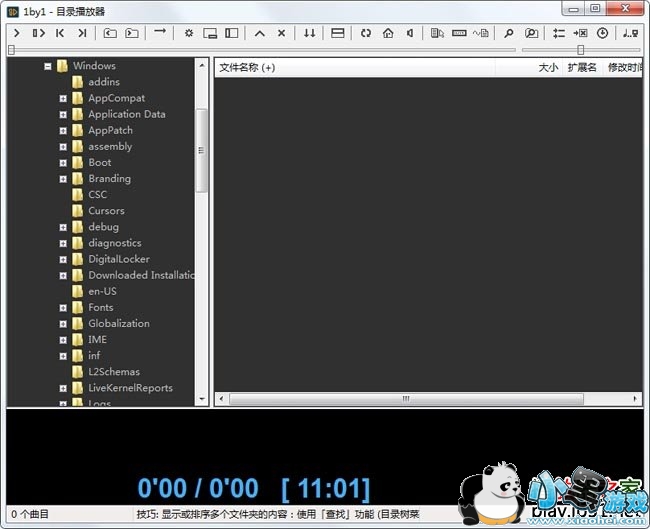Toggle the folder tree panel layout icon
This screenshot has width=650, height=529.
click(232, 33)
